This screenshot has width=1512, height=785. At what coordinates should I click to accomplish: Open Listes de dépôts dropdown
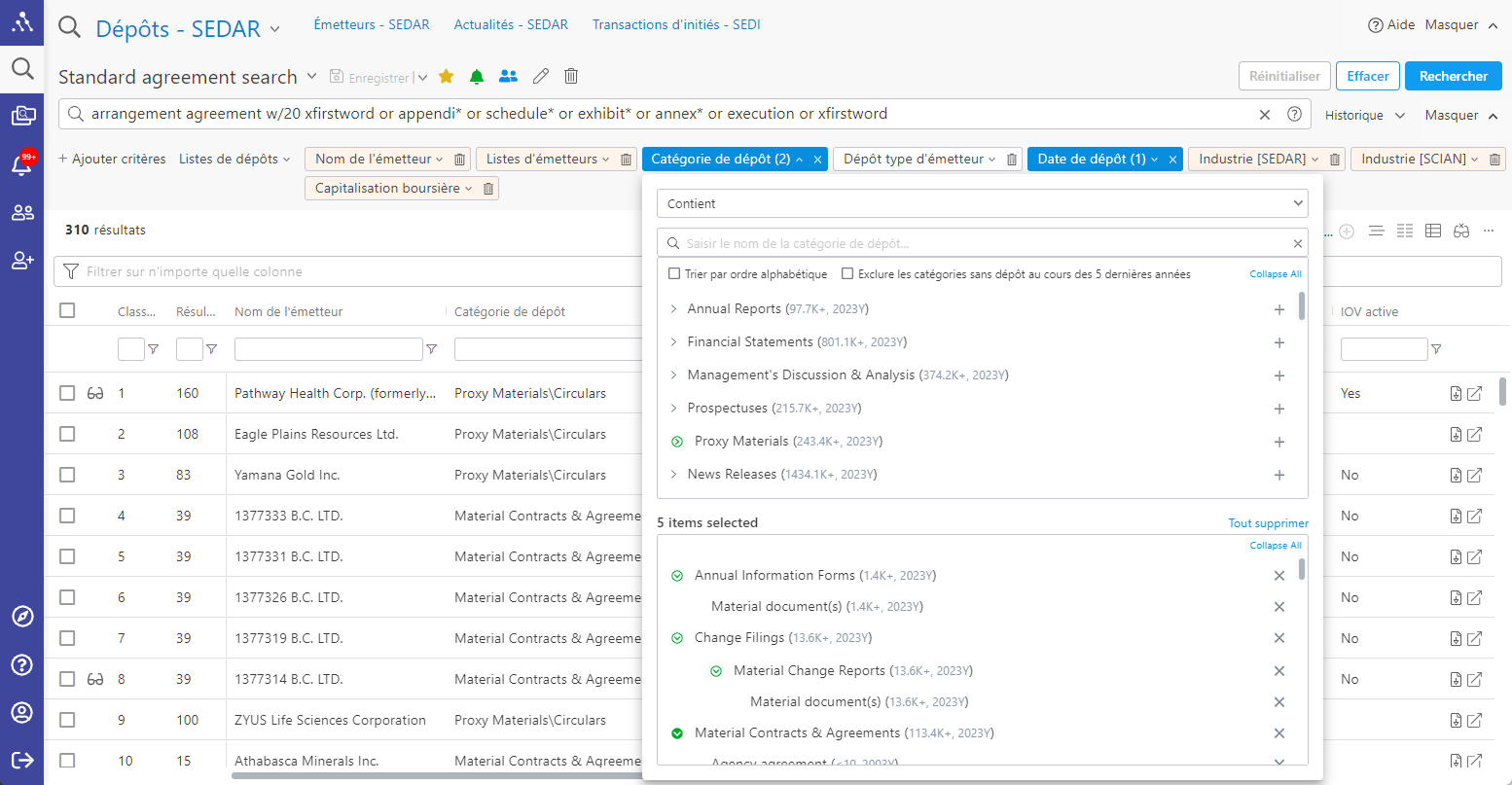point(234,160)
